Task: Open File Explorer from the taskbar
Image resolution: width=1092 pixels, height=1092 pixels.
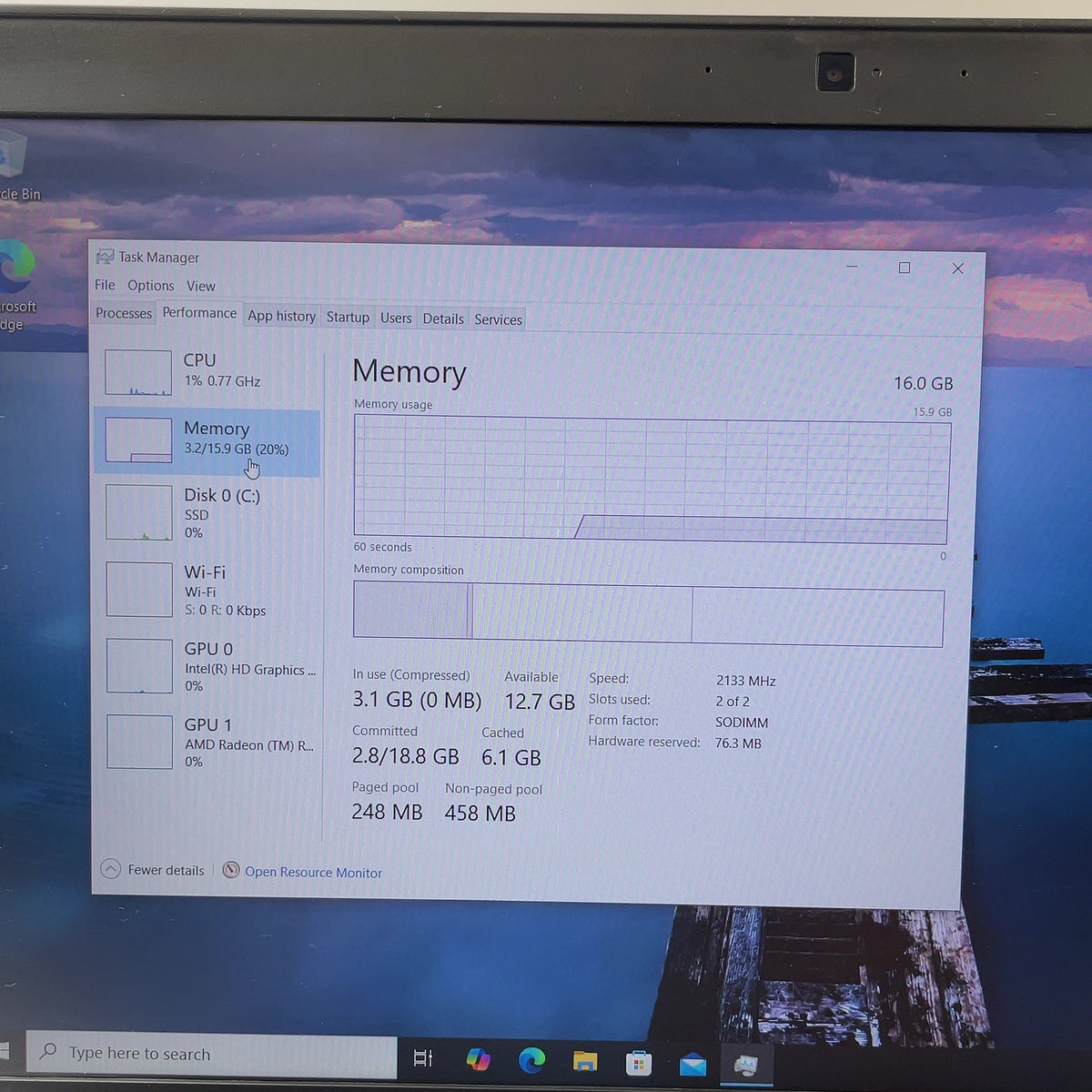Action: click(585, 1061)
